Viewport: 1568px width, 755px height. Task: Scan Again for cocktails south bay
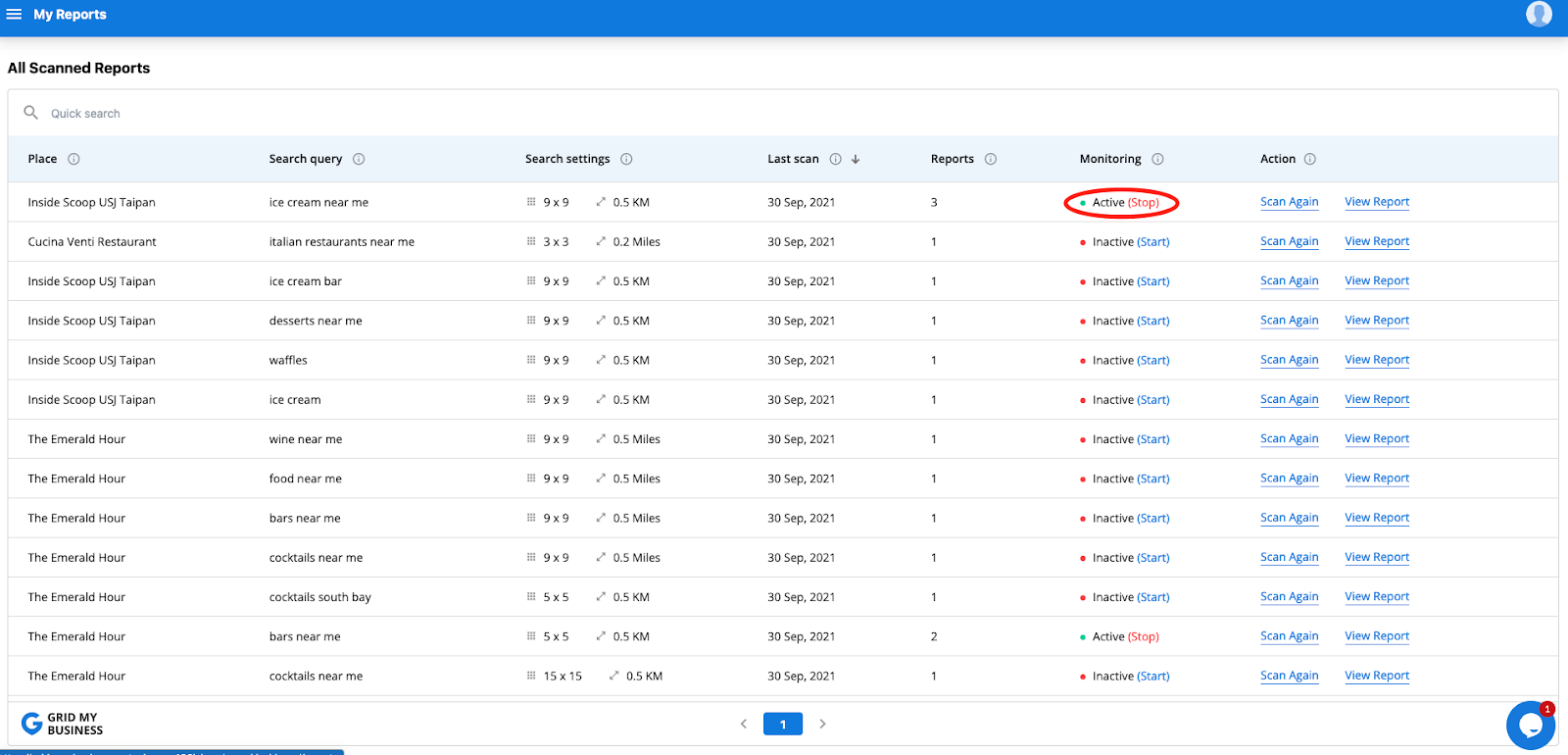1290,596
